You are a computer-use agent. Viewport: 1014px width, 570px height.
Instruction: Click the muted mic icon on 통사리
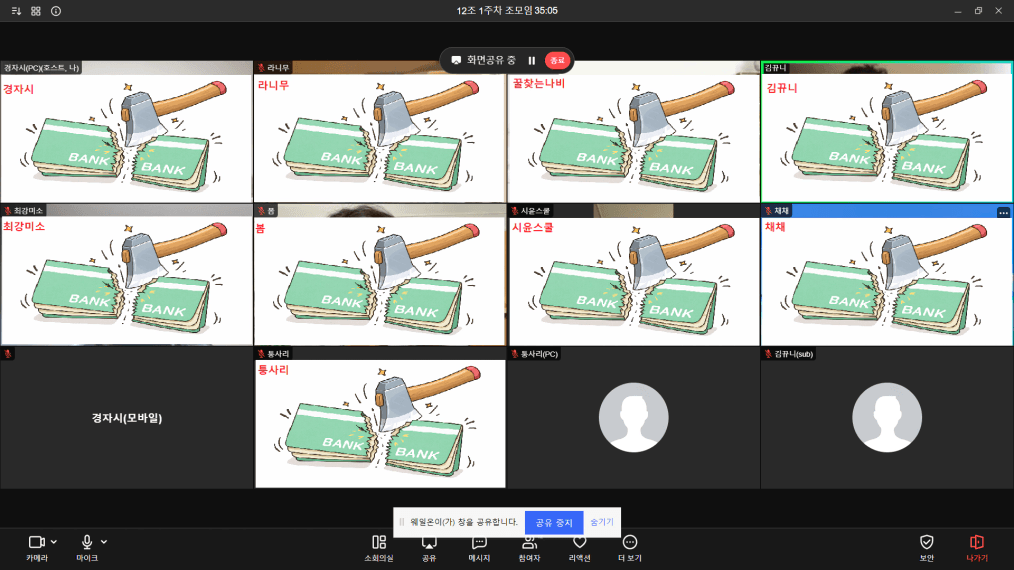point(261,354)
